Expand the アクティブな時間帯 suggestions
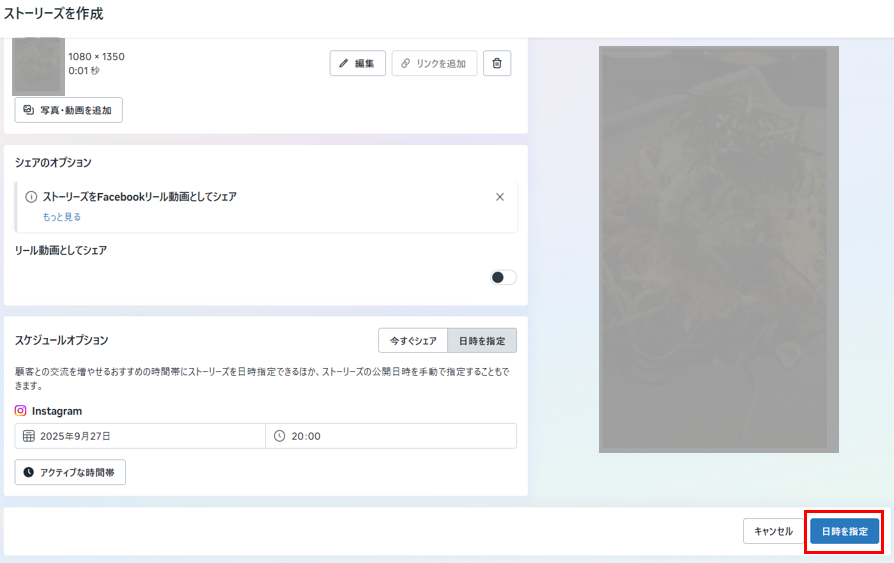894x563 pixels. click(70, 472)
